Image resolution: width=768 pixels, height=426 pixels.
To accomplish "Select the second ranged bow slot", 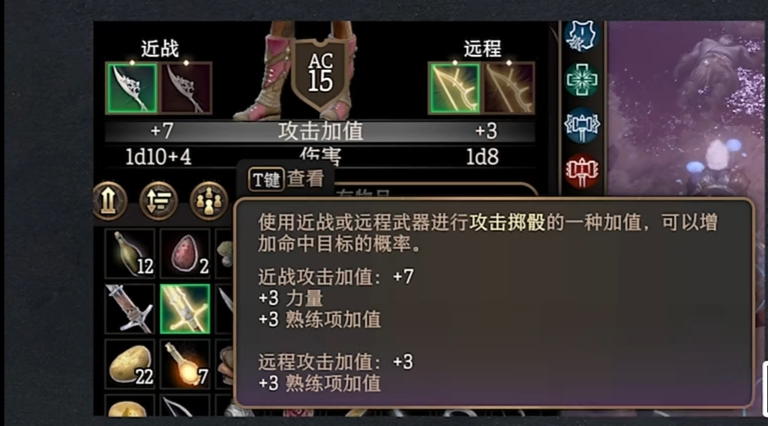I will (x=508, y=88).
